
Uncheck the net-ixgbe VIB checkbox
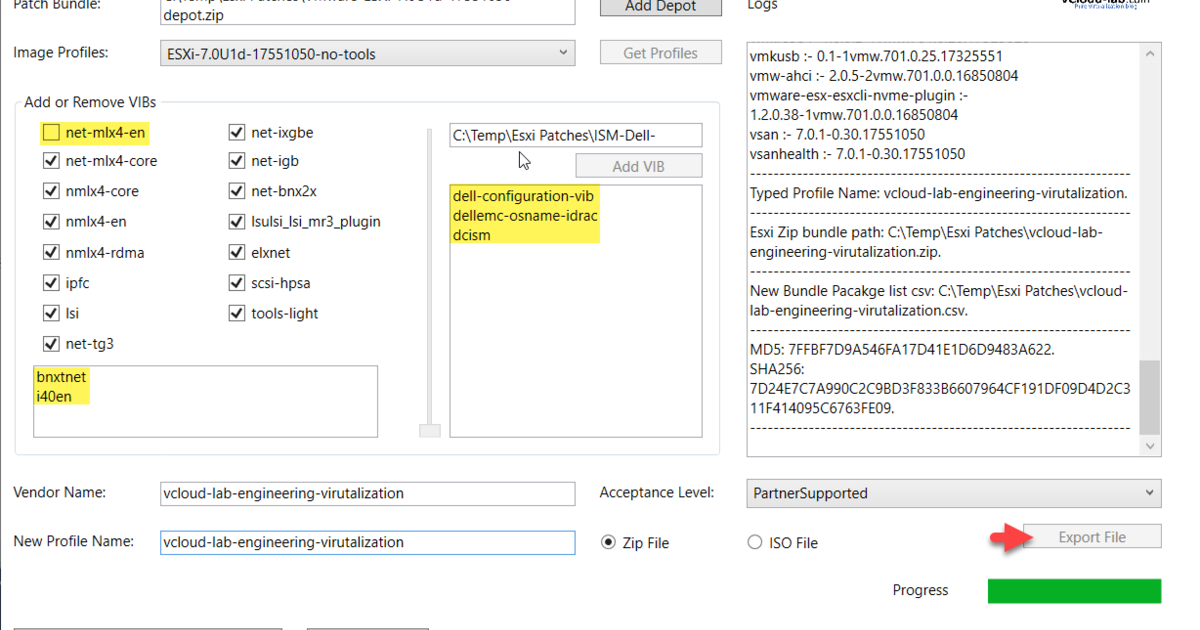coord(237,132)
